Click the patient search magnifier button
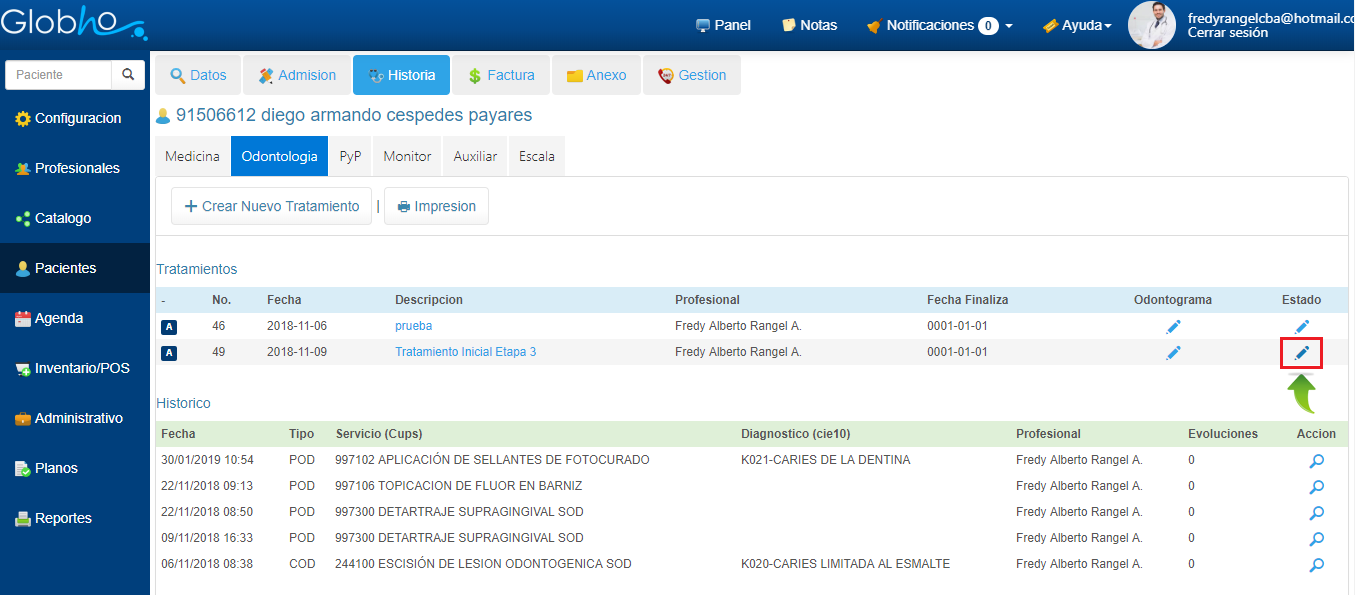The image size is (1355, 595). [128, 75]
